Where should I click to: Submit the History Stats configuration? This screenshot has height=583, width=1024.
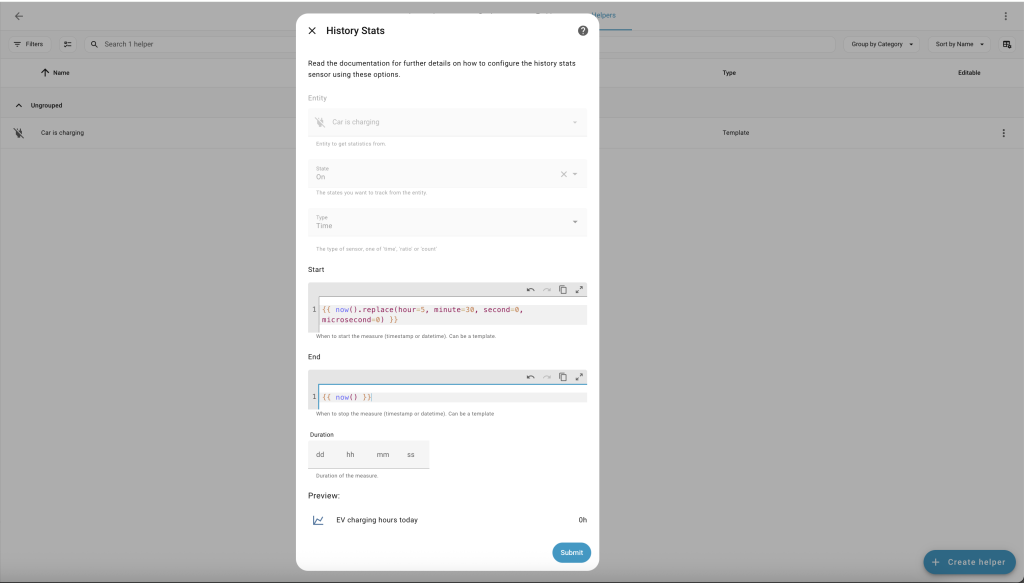(x=571, y=552)
